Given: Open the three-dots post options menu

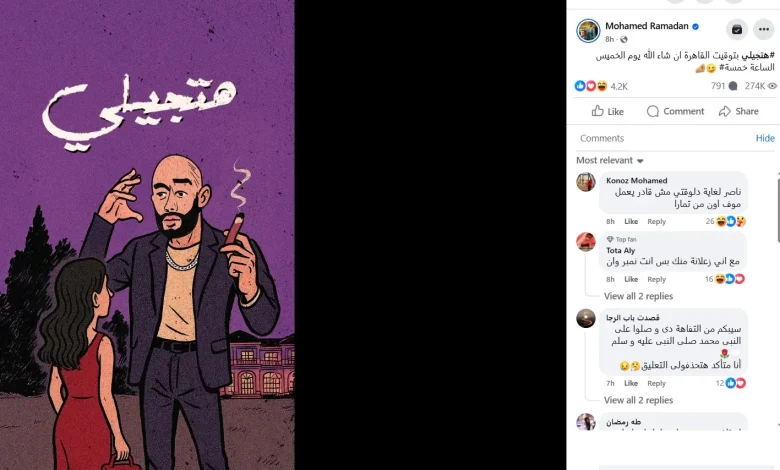Looking at the screenshot, I should click(764, 30).
